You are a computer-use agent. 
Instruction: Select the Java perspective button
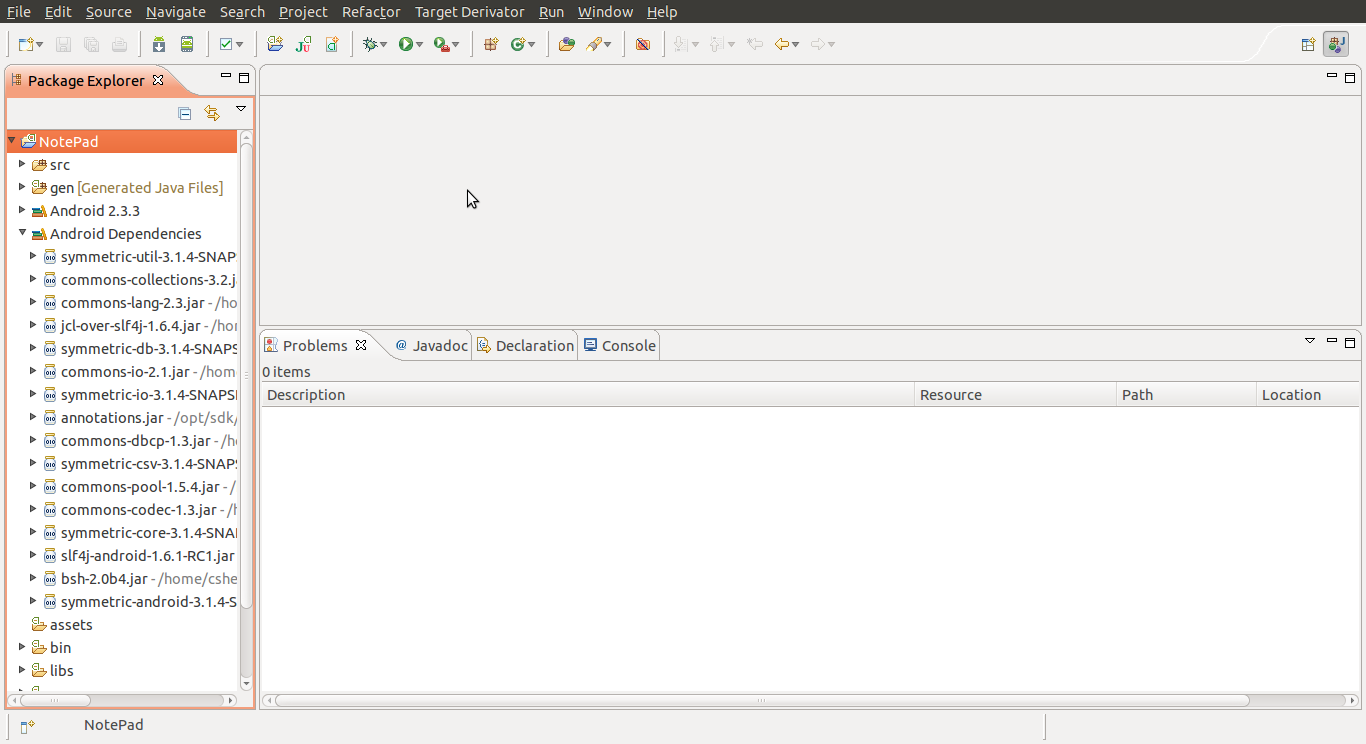[1336, 44]
